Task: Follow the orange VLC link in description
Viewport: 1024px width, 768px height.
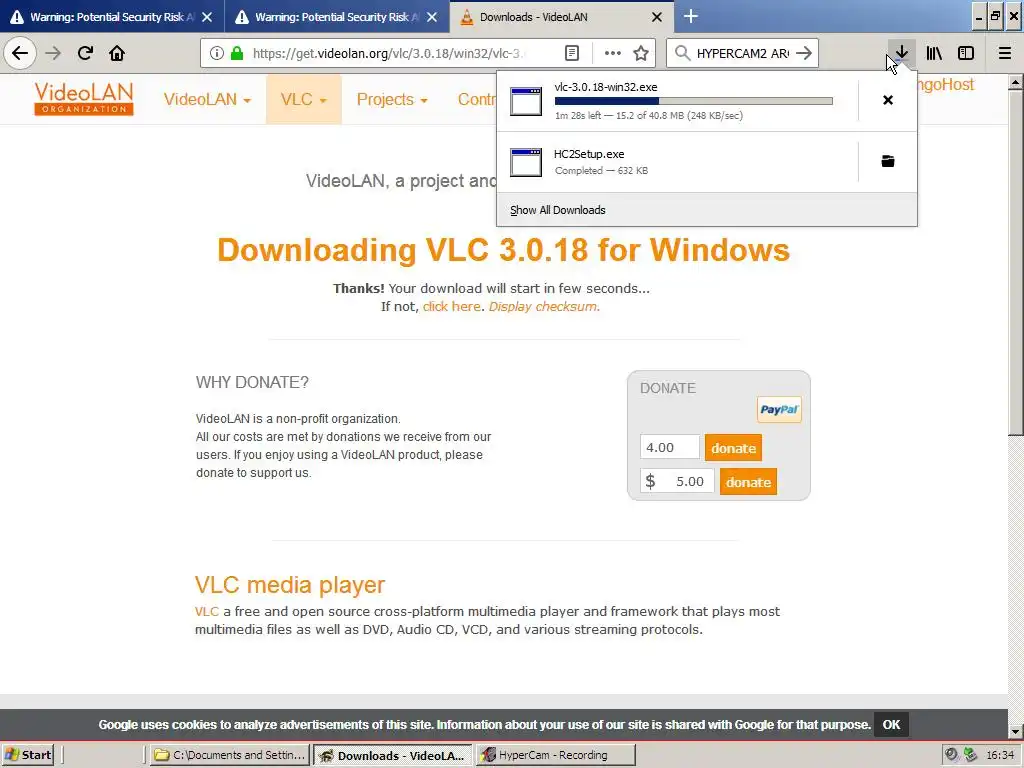Action: 206,611
